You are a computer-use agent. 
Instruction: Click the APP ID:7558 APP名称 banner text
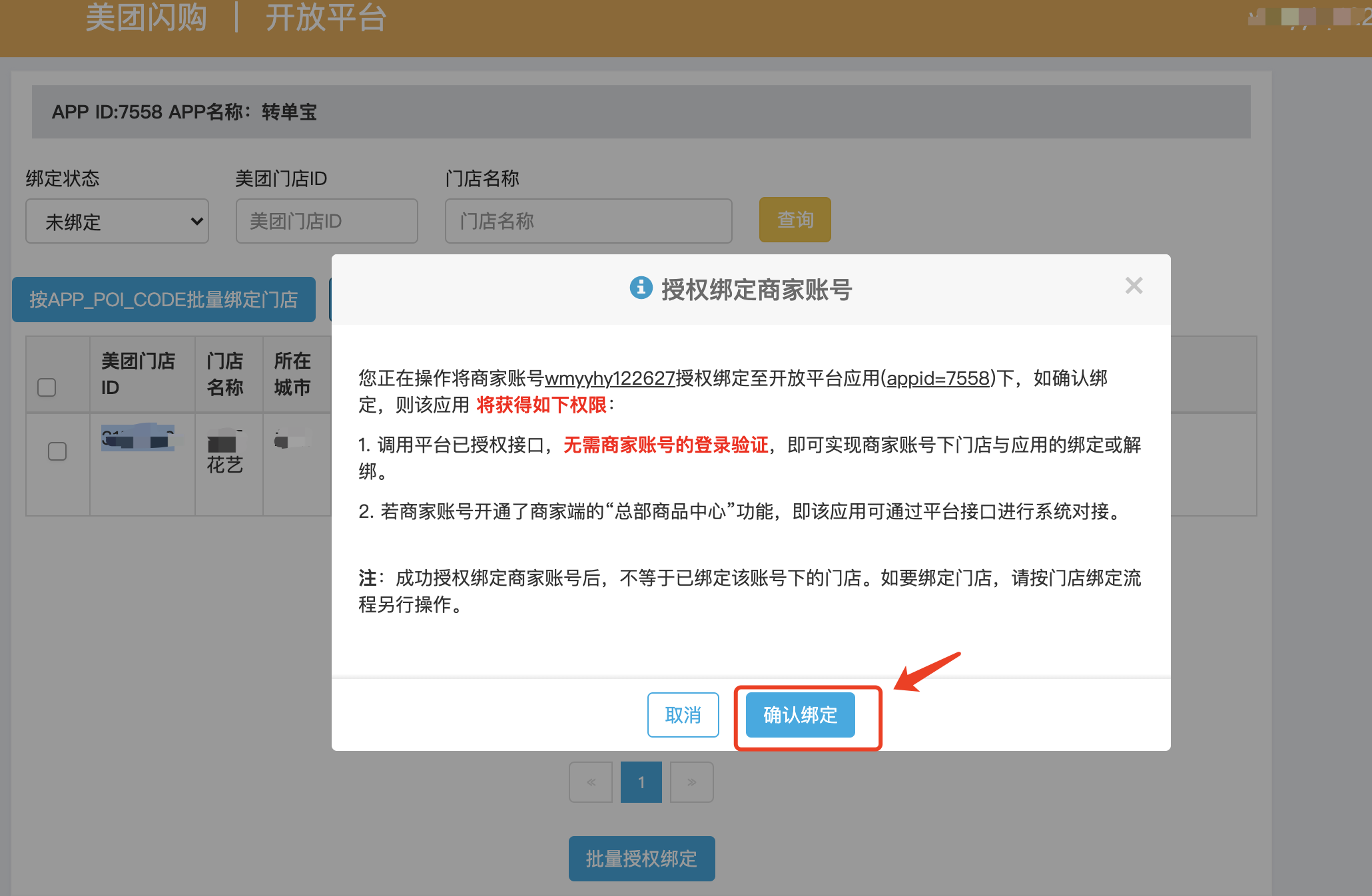(x=184, y=112)
